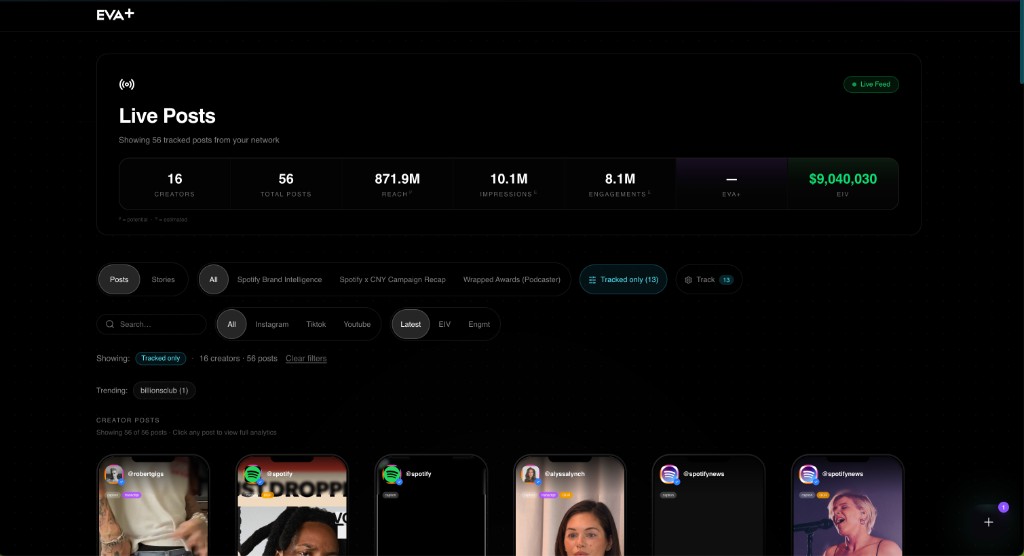Click the $9,040,030 EIV value
Screen dimensions: 1024x556
pyautogui.click(x=843, y=178)
